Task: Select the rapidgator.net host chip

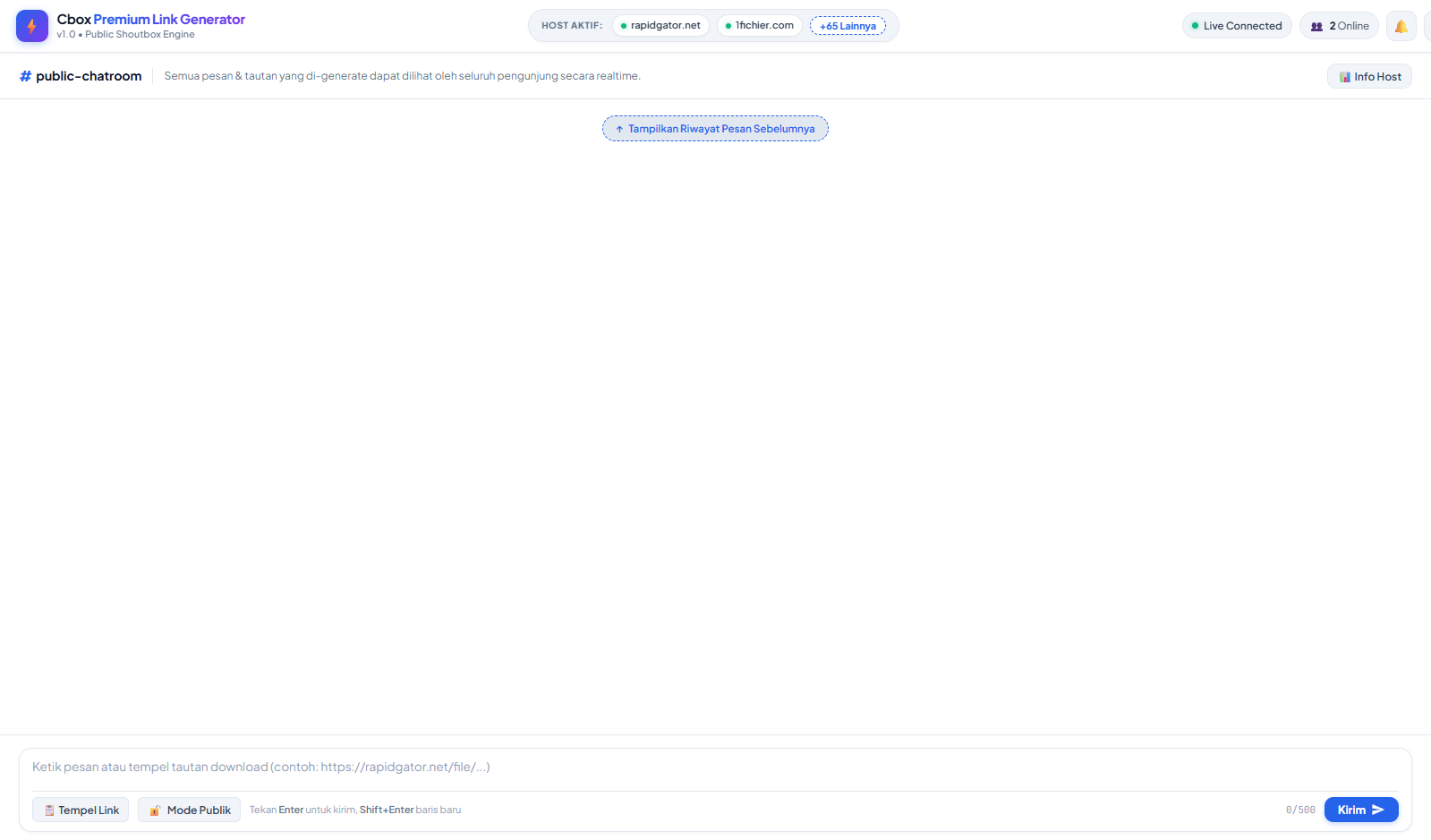Action: 660,26
